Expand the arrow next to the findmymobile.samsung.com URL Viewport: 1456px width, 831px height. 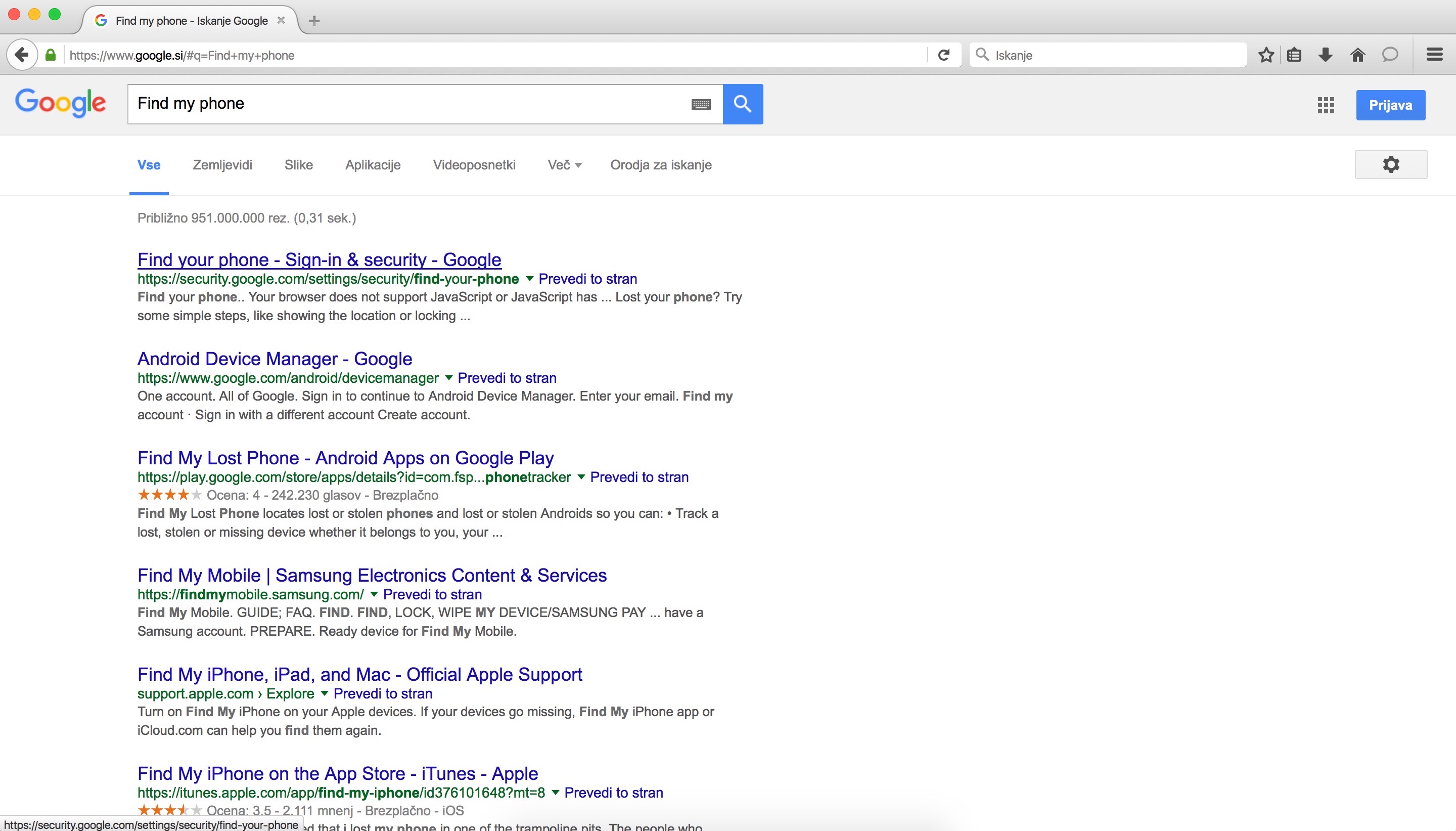pos(374,595)
